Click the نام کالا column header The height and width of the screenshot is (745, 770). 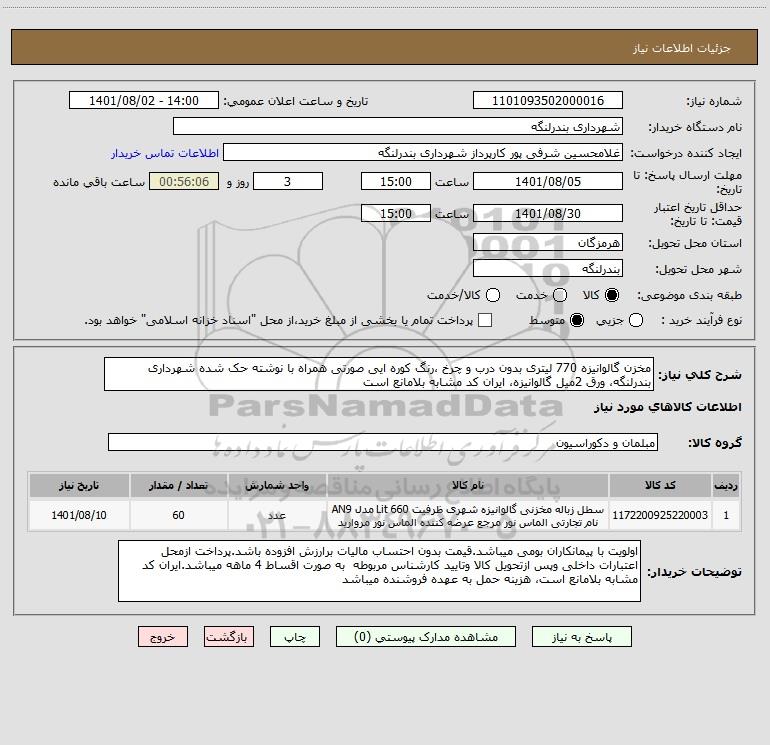[x=468, y=485]
